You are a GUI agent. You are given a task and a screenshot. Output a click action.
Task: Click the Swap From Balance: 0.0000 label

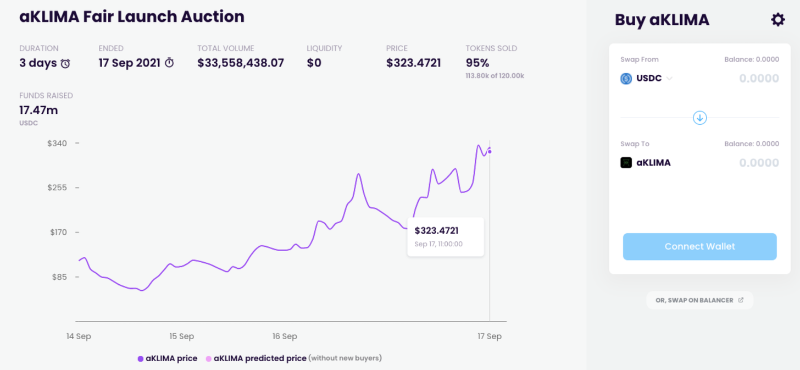point(752,59)
